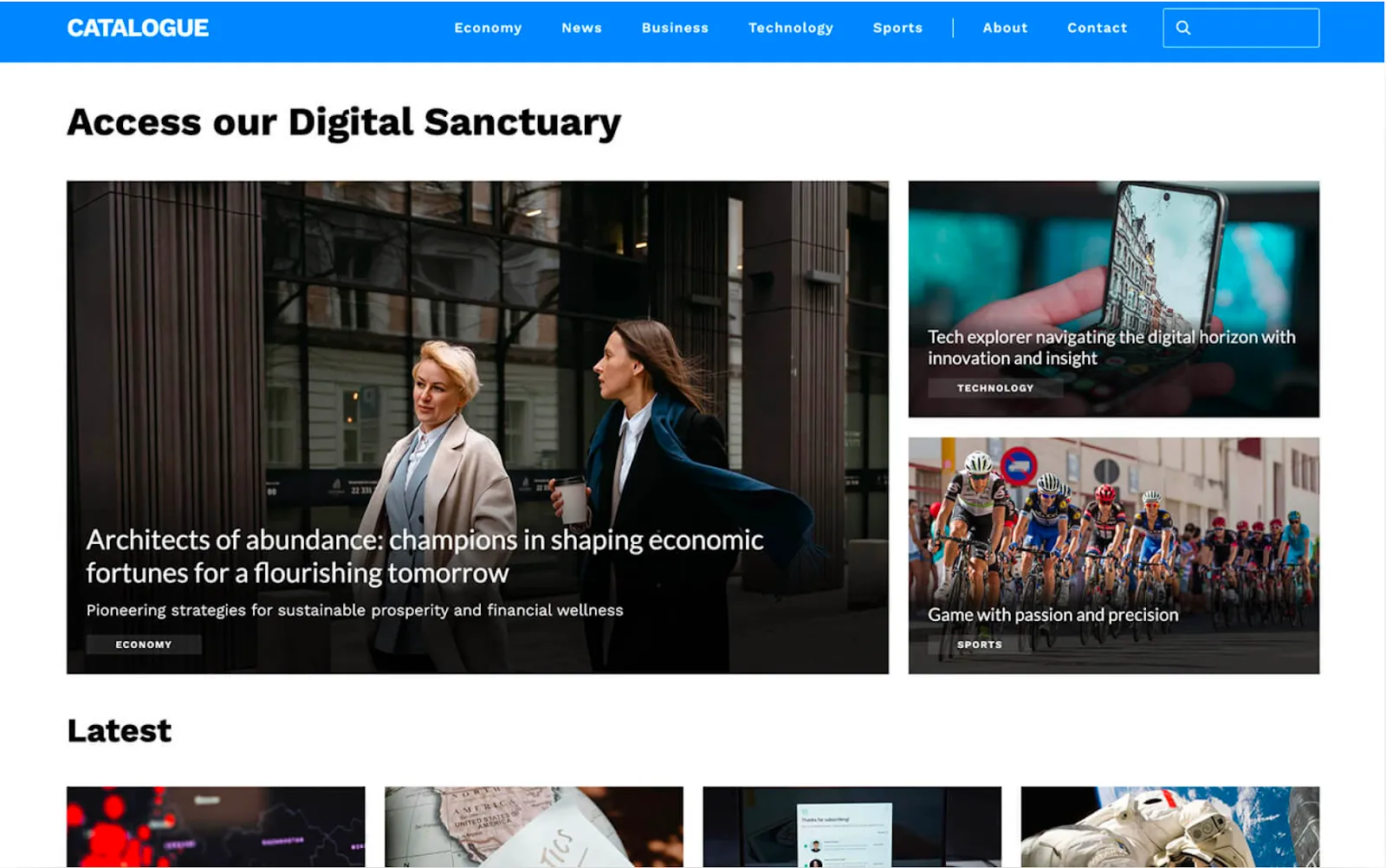Click the TECHNOLOGY category tag
The image size is (1386, 868).
pos(995,388)
